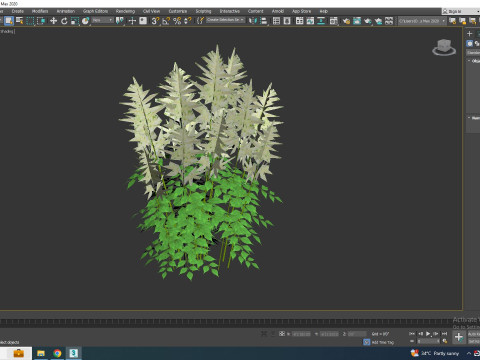
Task: Toggle the Layer Explorer icon
Action: pyautogui.click(x=287, y=21)
